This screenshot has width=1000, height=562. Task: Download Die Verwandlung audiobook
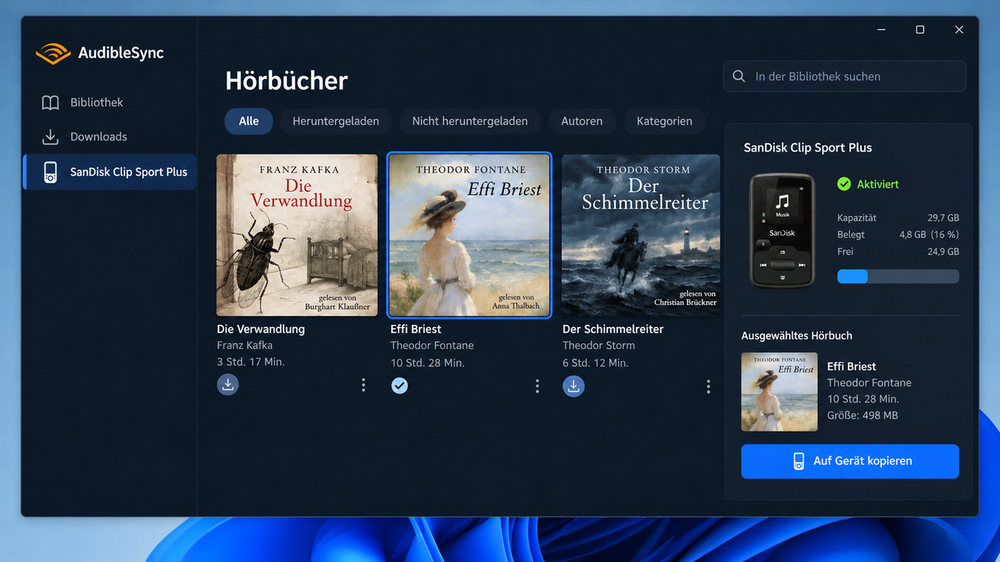228,385
